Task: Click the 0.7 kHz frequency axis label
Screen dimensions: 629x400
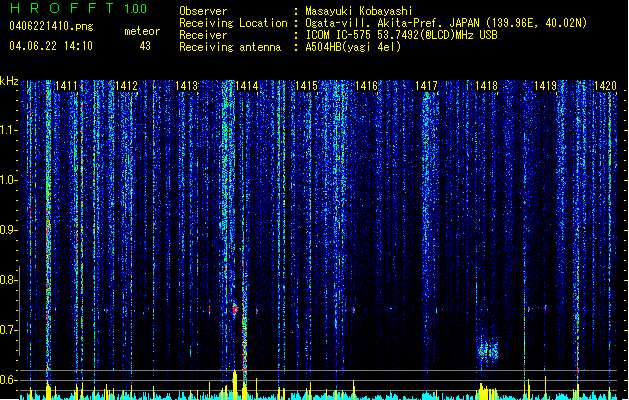Action: (8, 330)
